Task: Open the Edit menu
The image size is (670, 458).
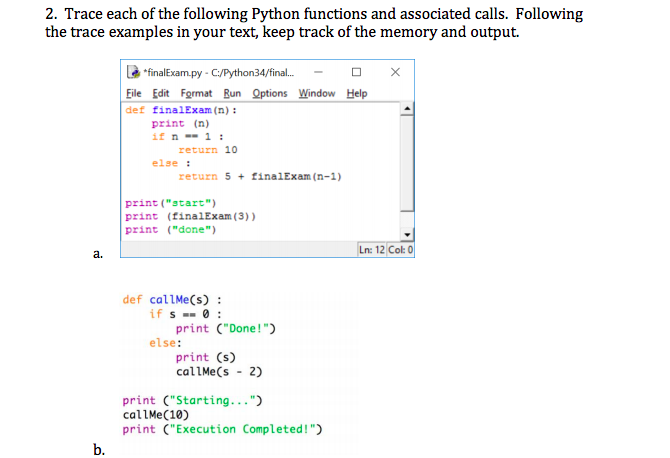Action: coord(161,93)
